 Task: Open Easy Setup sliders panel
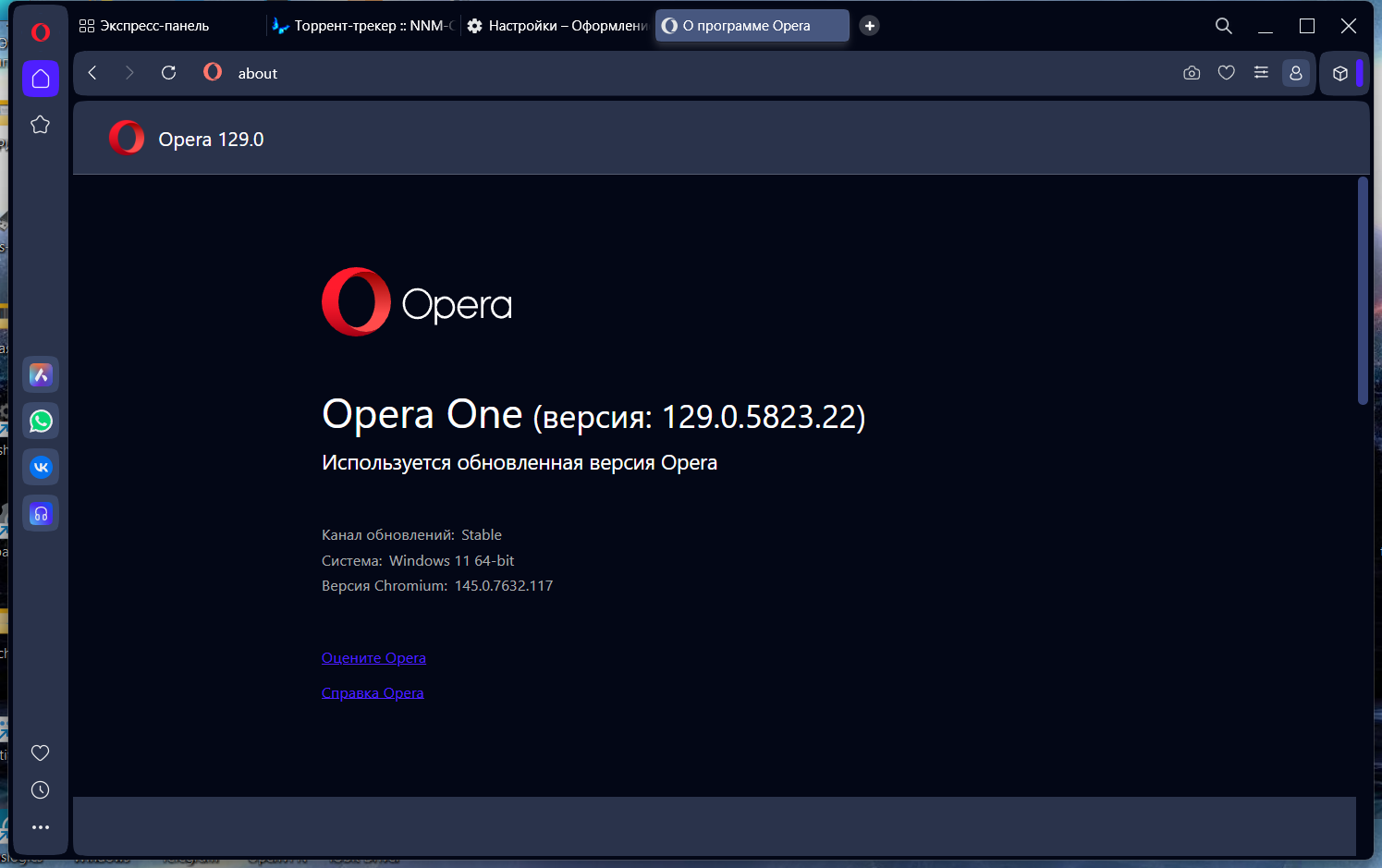(1261, 73)
